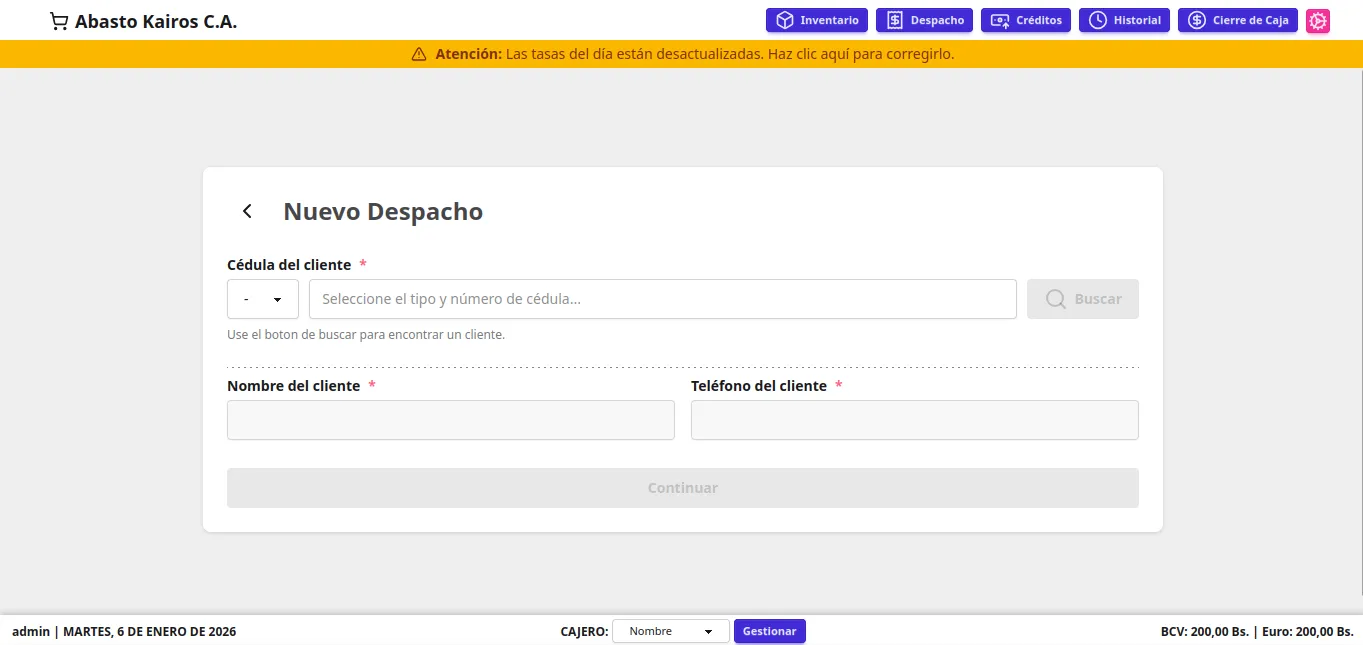Focus the cédula number input field
Image resolution: width=1363 pixels, height=645 pixels.
tap(662, 299)
